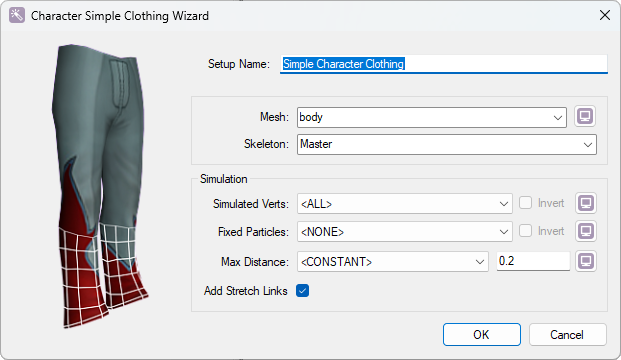Click the viewport pick icon for Max Distance
Viewport: 621px width, 360px height.
coord(586,261)
